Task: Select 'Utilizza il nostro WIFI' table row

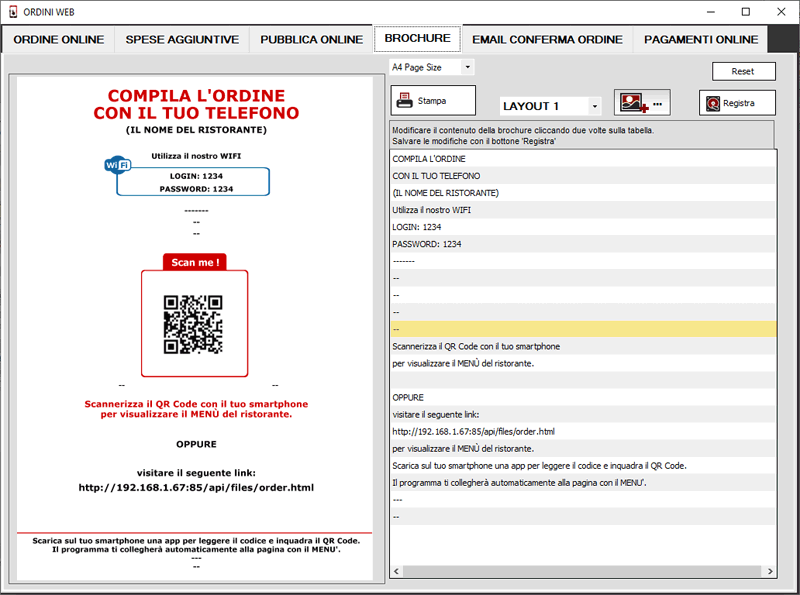Action: (x=583, y=210)
